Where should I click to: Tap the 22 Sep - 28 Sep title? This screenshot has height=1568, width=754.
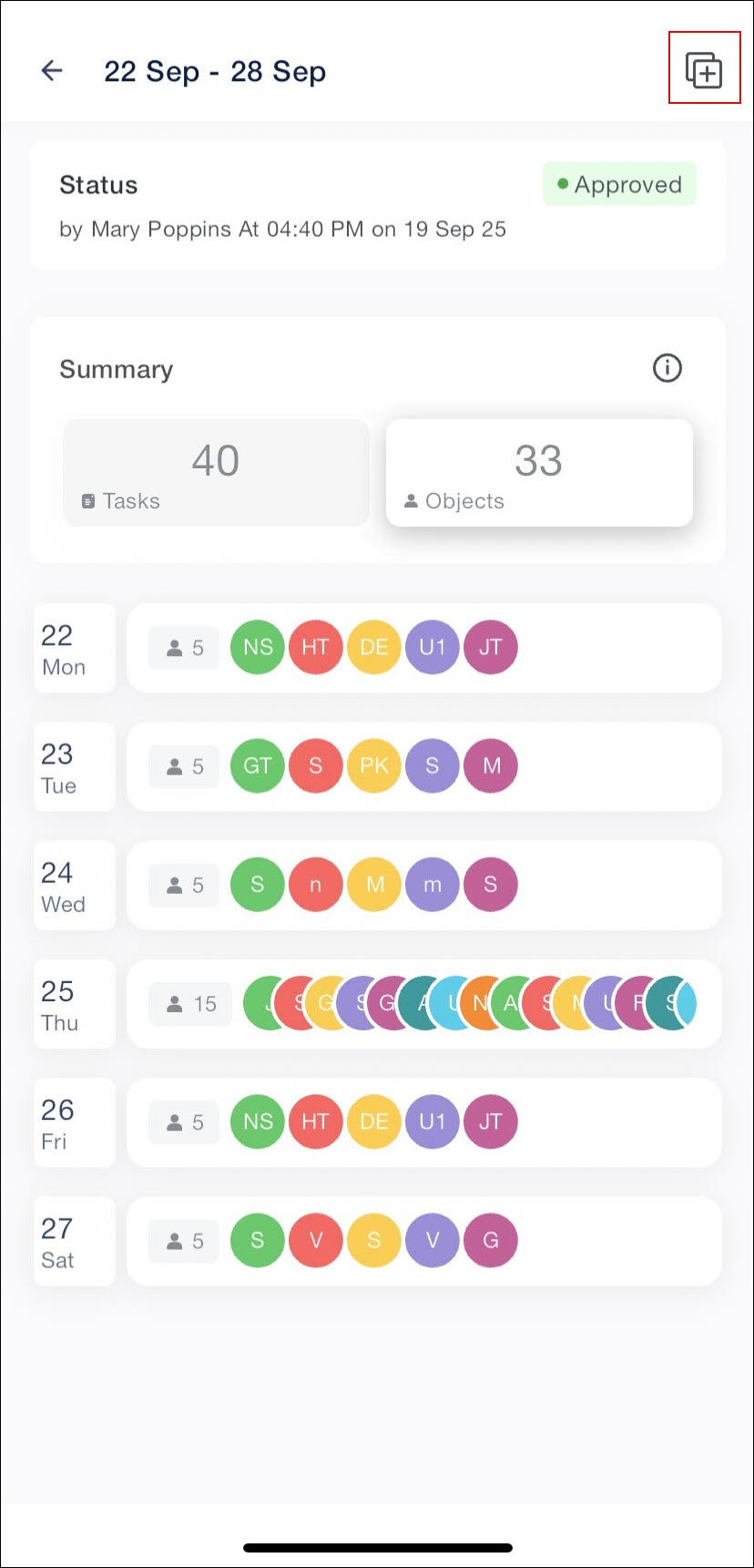(x=215, y=71)
